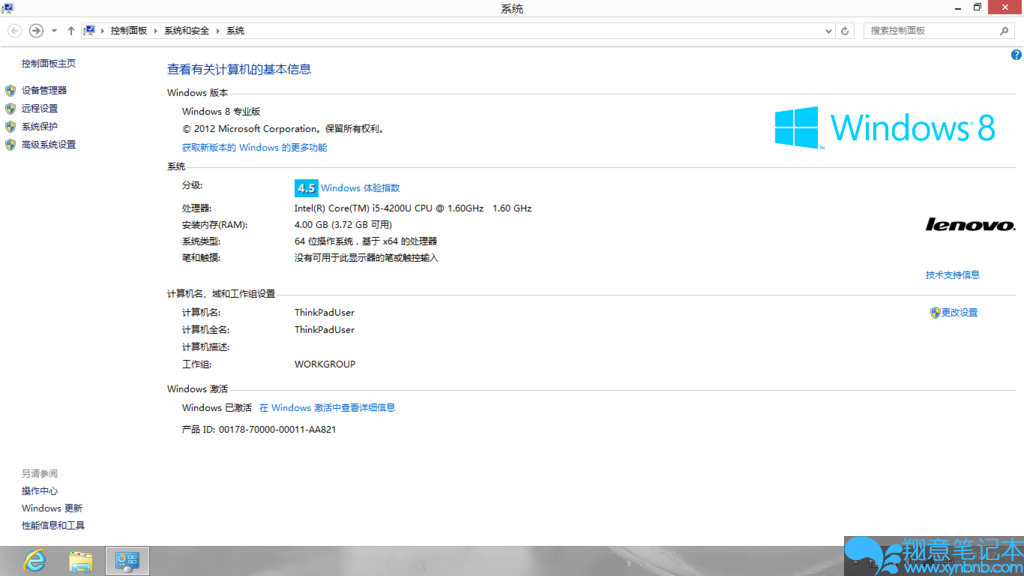Select 4.00 GB (3.72 GB 可用) memory value
This screenshot has height=576, width=1024.
(343, 225)
